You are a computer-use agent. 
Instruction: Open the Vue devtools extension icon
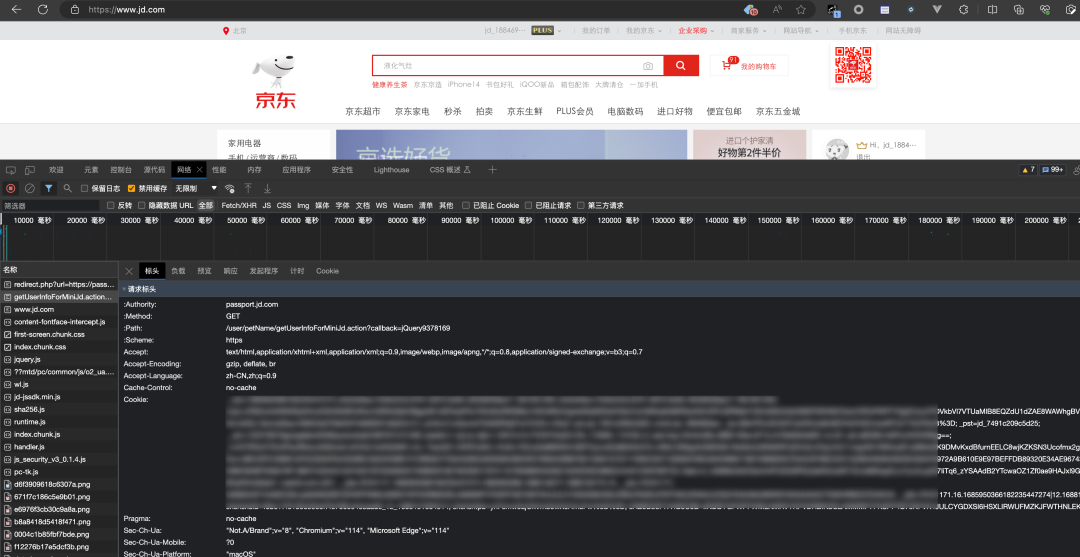[937, 10]
